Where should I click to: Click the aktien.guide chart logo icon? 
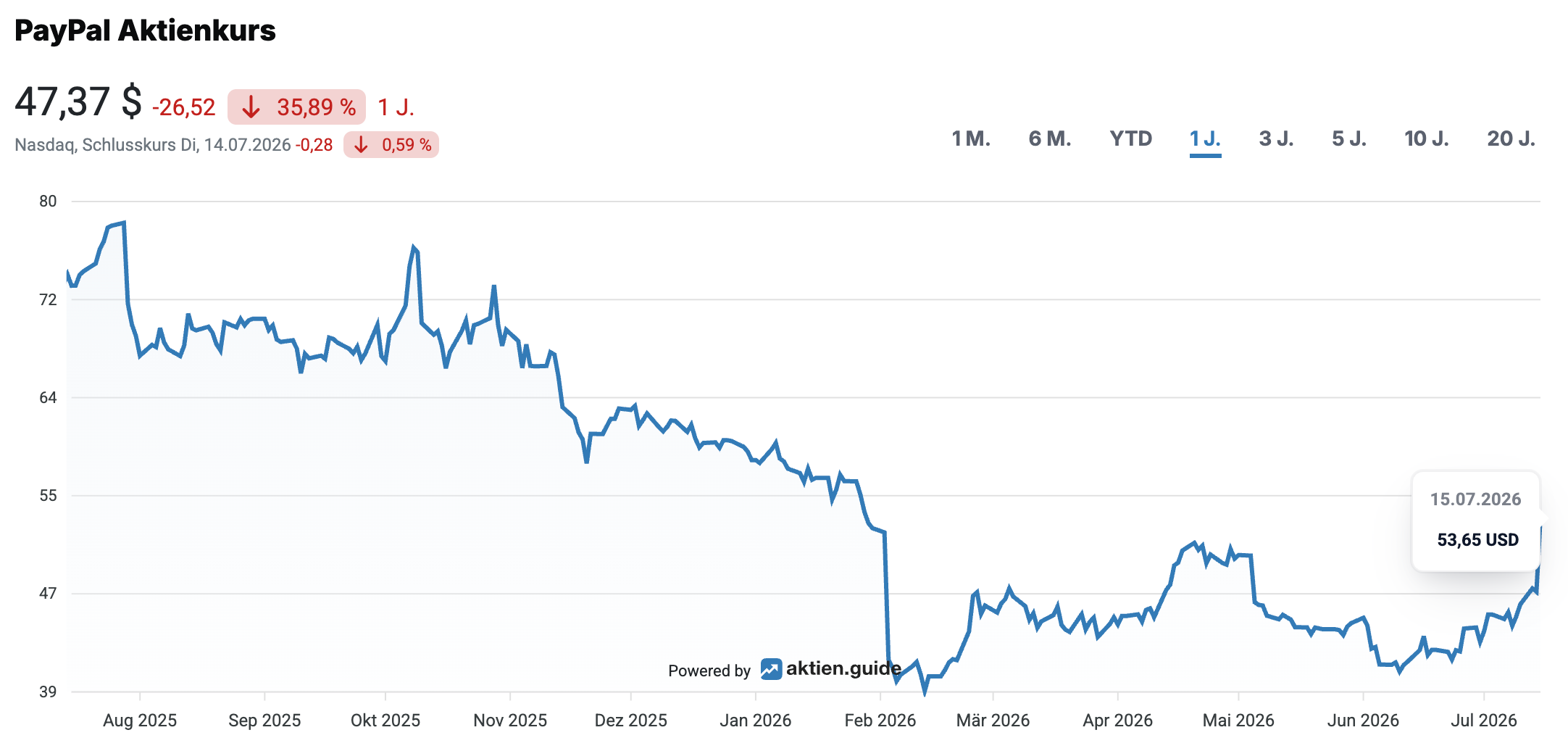[x=771, y=669]
